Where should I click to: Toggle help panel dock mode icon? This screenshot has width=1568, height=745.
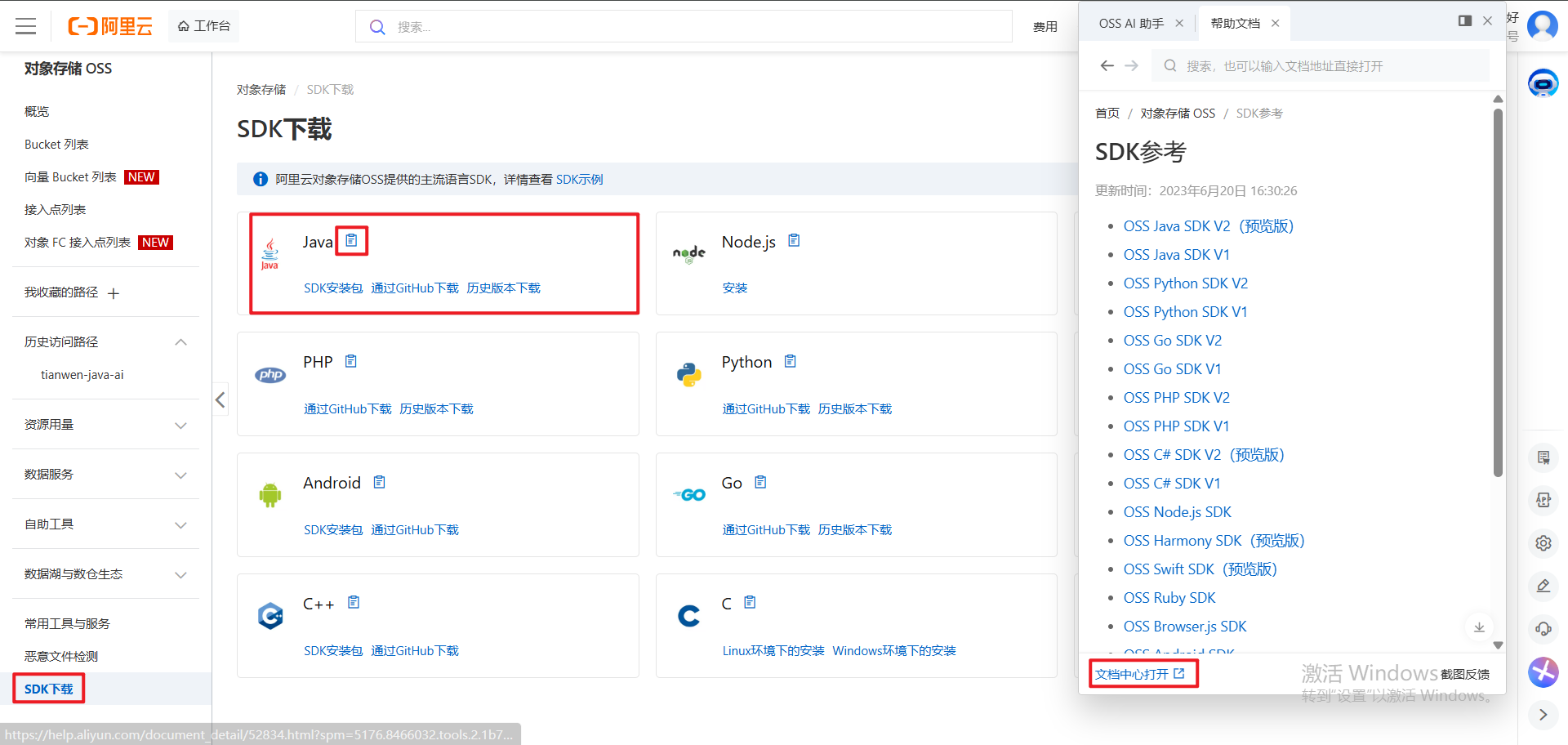coord(1465,20)
